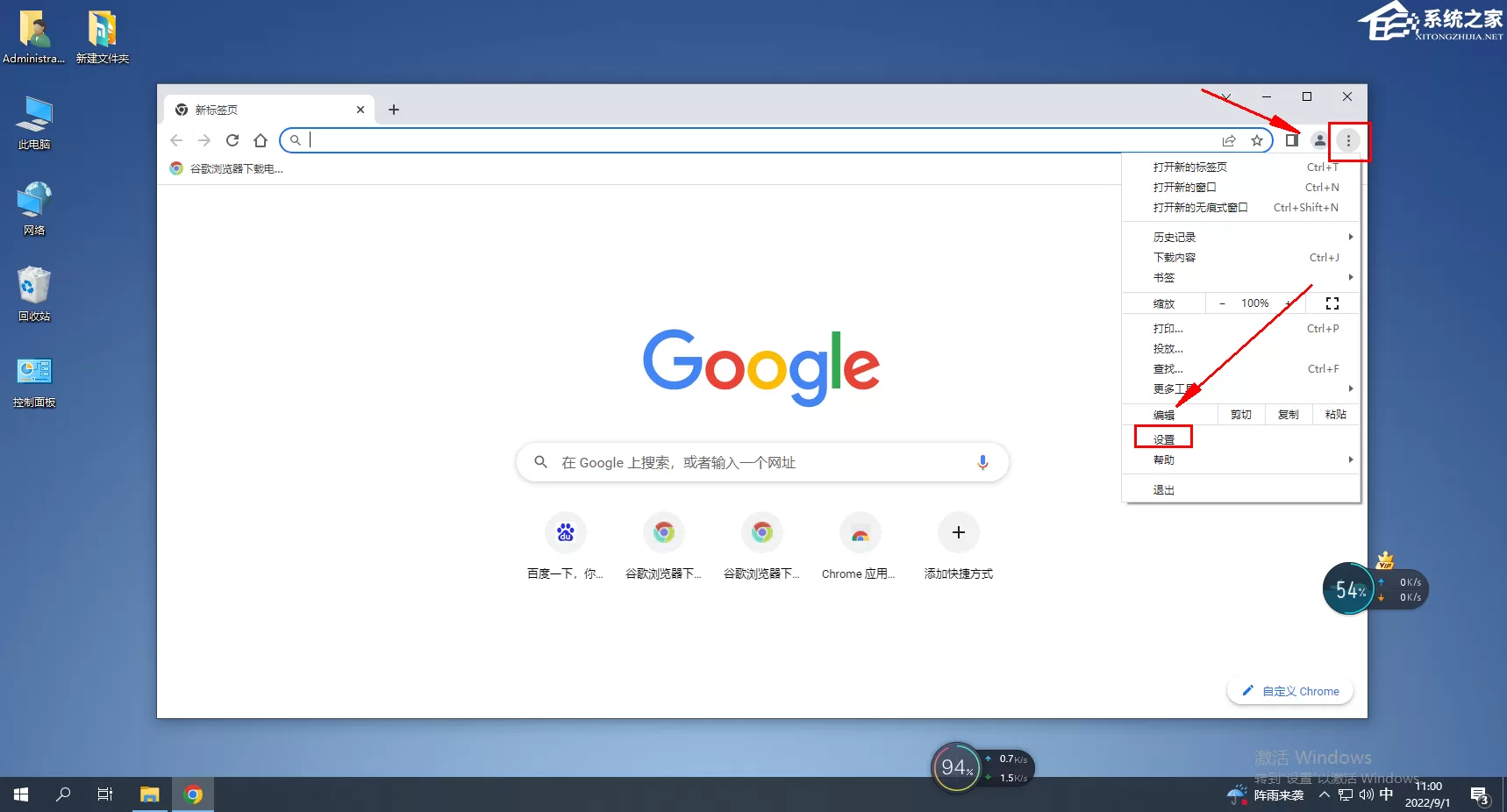Image resolution: width=1507 pixels, height=812 pixels.
Task: Click the profile avatar icon
Action: [1319, 140]
